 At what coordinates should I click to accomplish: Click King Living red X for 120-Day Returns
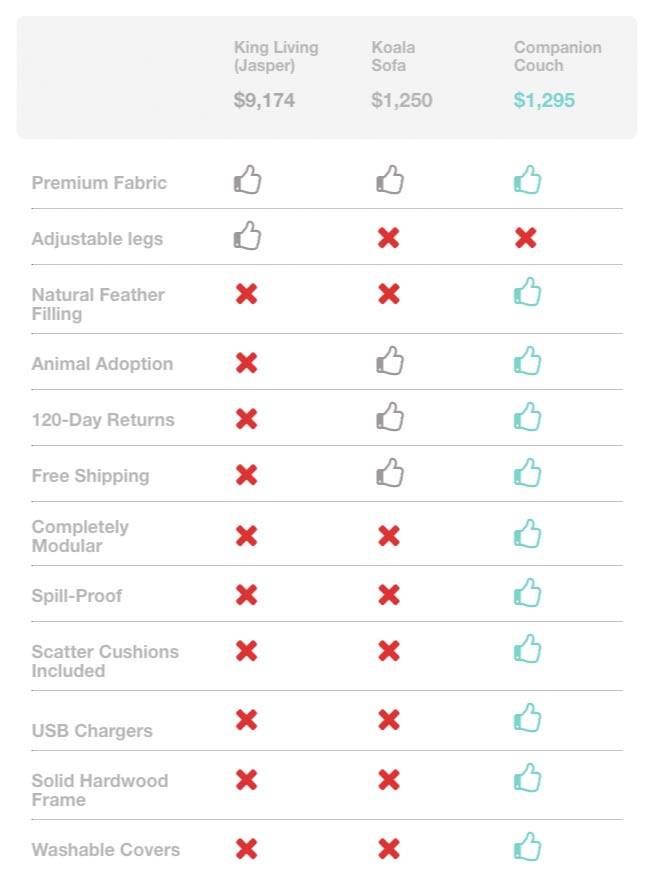[247, 419]
